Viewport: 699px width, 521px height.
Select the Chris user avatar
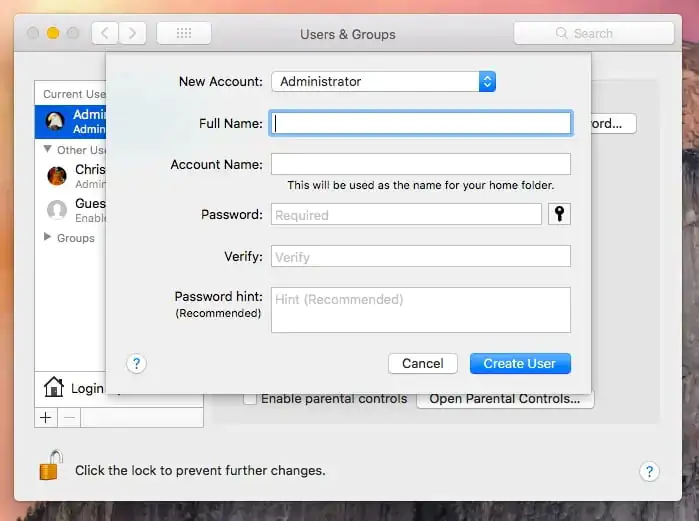pos(57,176)
